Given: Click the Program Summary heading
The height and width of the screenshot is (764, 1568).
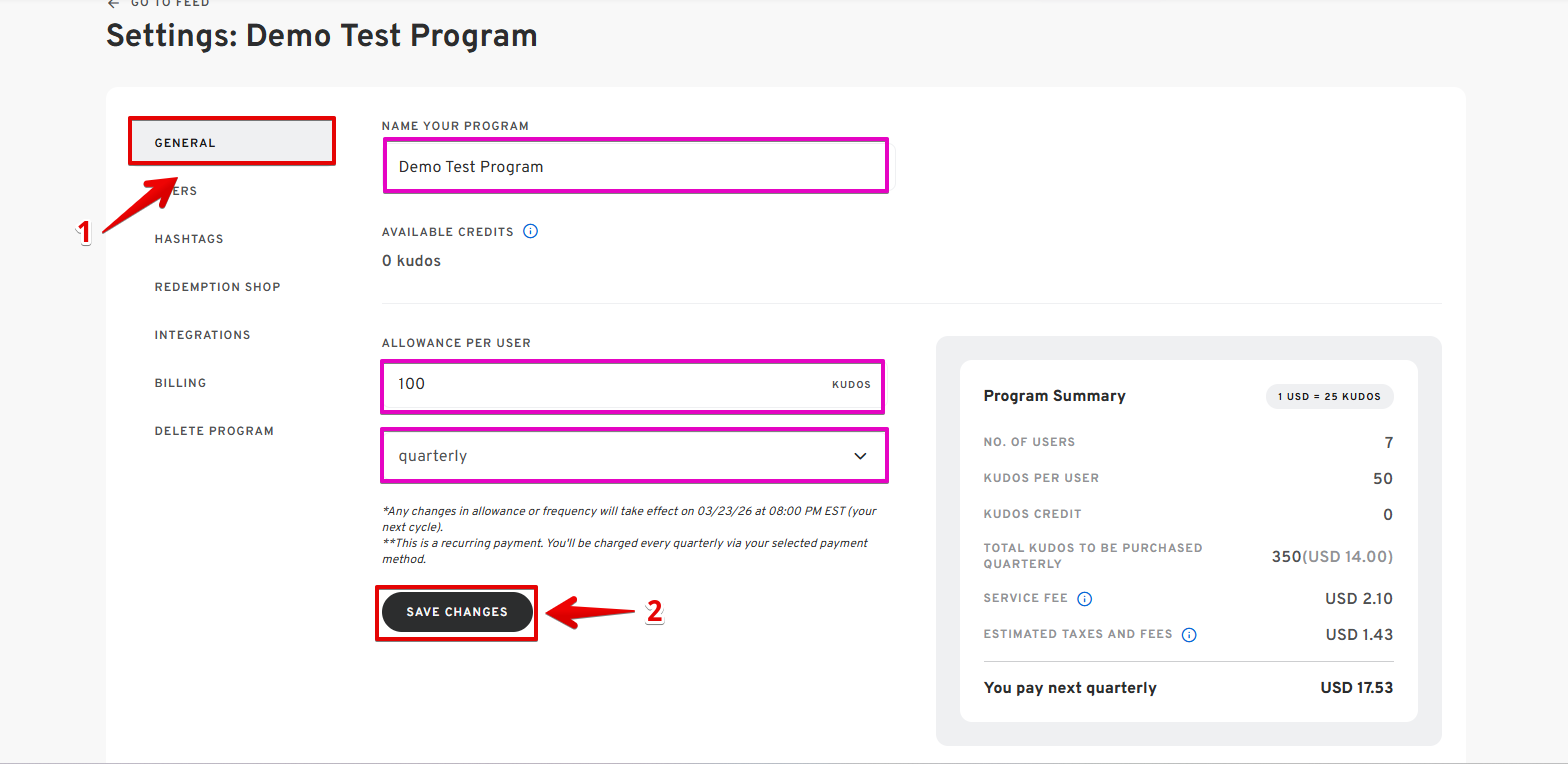Looking at the screenshot, I should [x=1054, y=396].
